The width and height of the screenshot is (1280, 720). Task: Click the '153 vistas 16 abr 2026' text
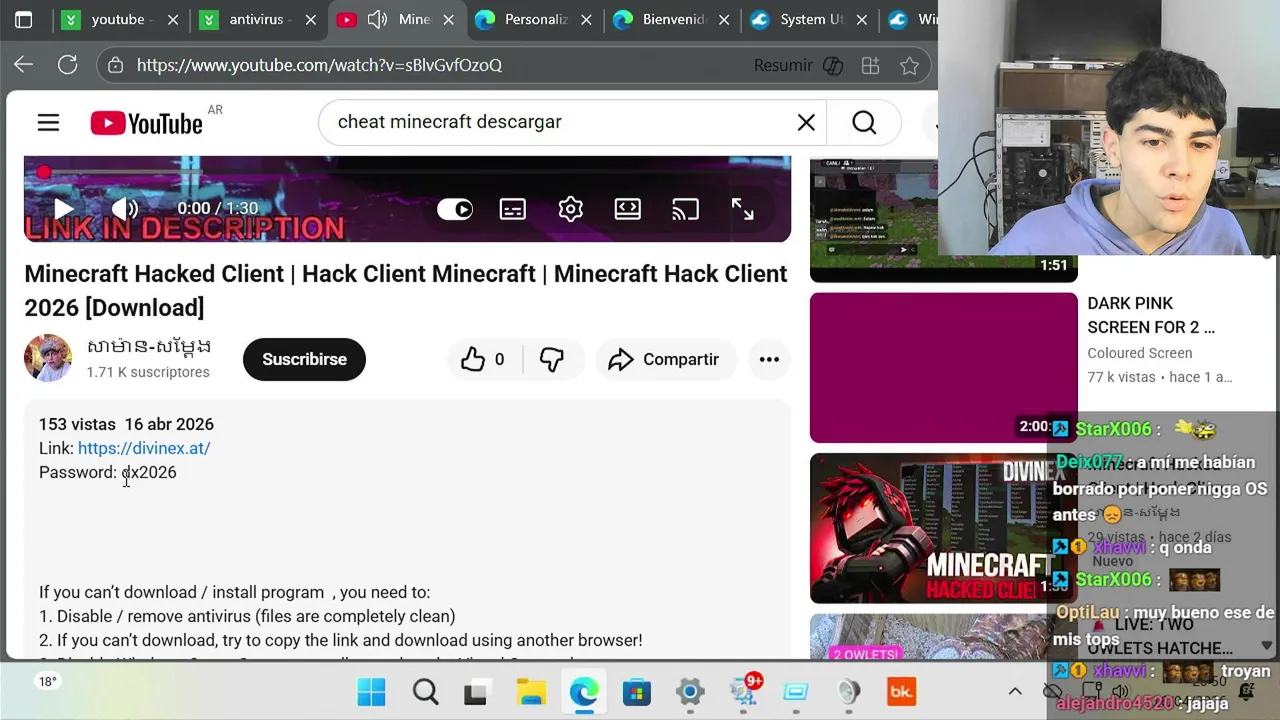click(x=126, y=424)
